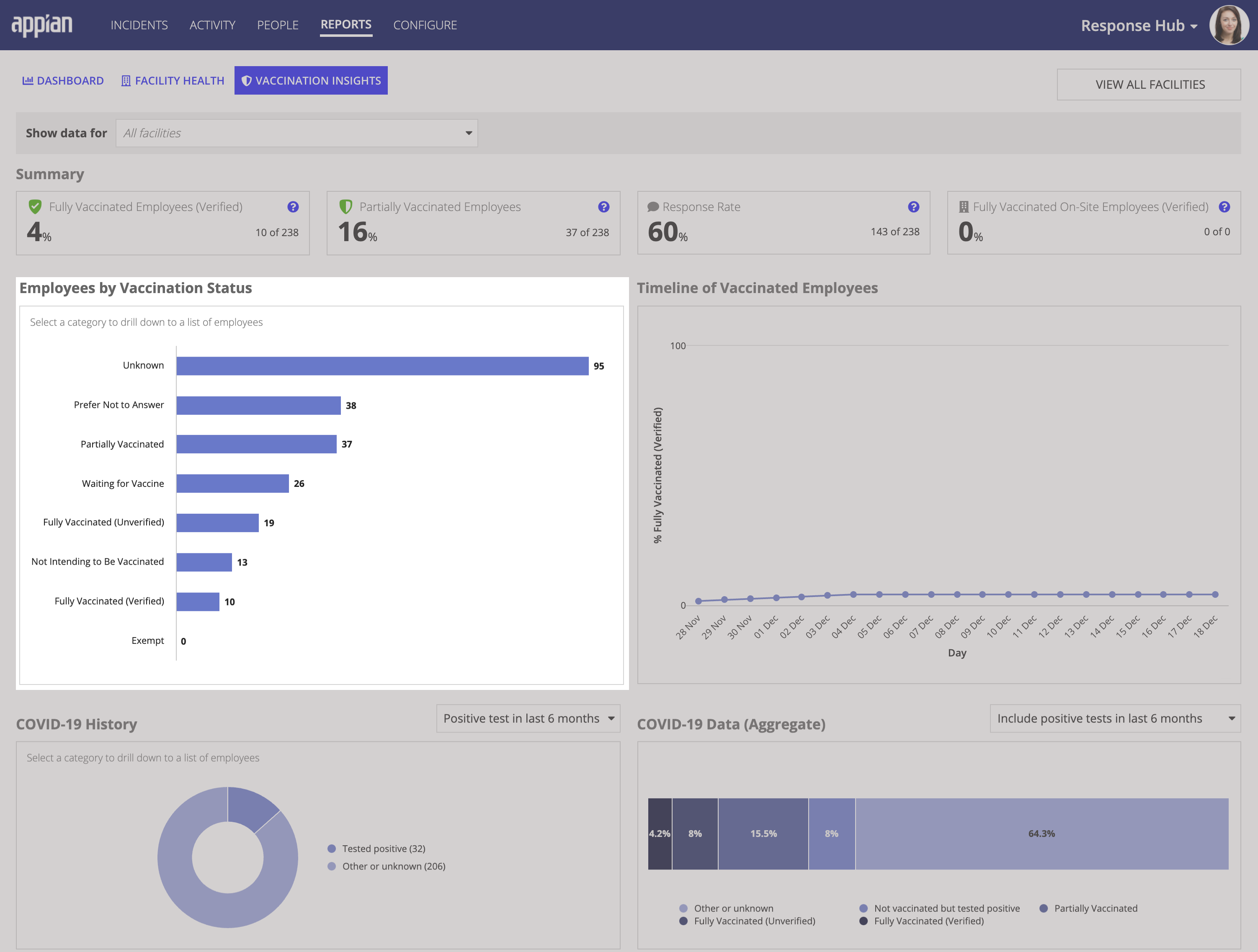Image resolution: width=1258 pixels, height=952 pixels.
Task: Select the Fully Vaccinated (Unverified) bar
Action: 218,522
